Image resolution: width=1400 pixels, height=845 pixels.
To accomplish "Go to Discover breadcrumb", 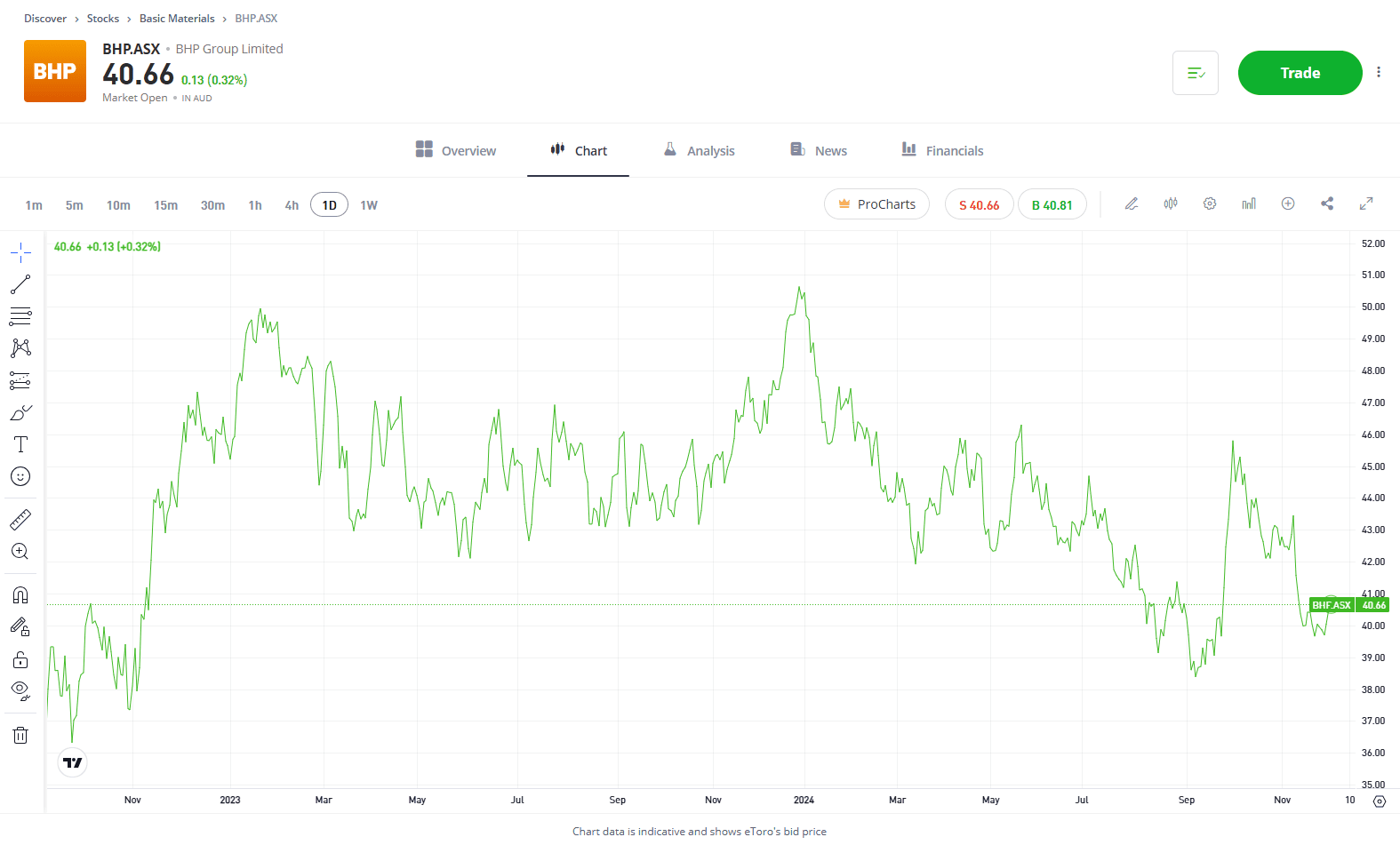I will pyautogui.click(x=45, y=18).
